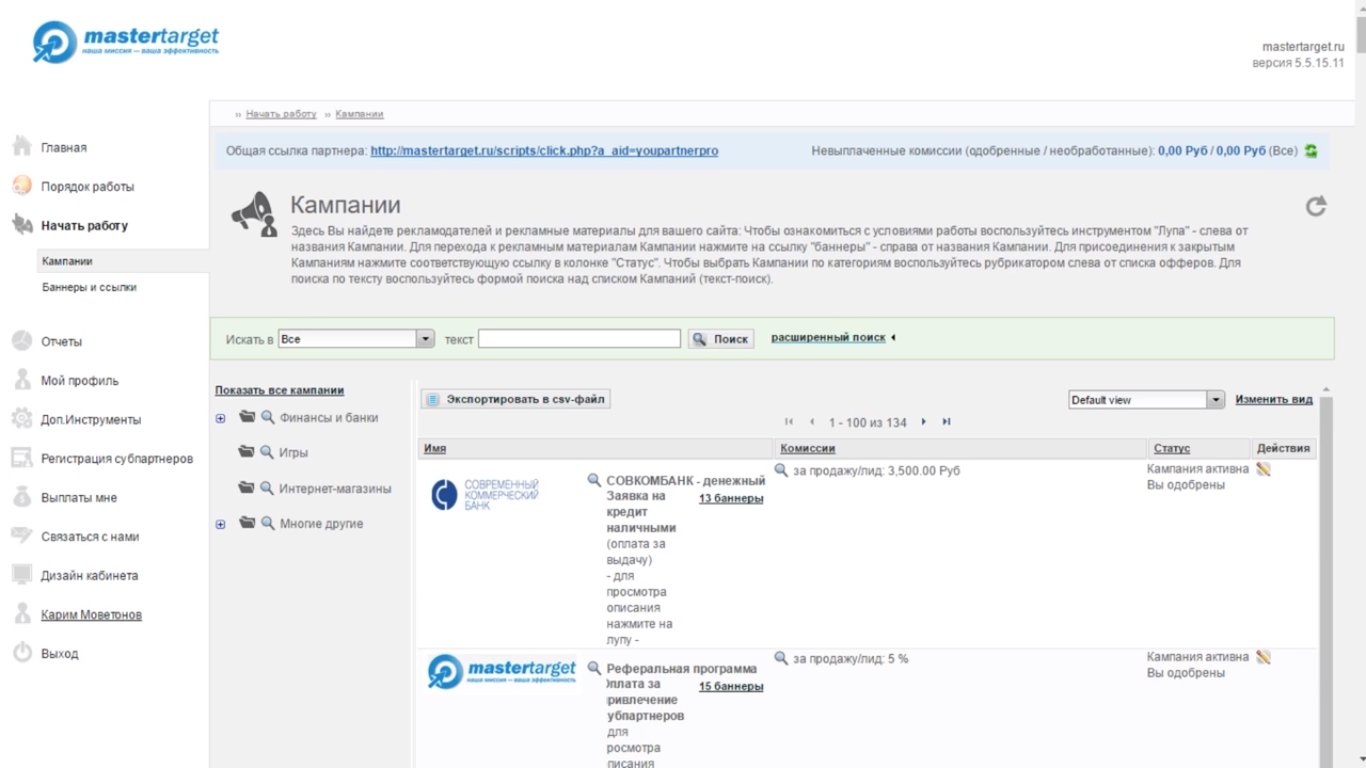This screenshot has width=1366, height=768.
Task: Click the sidebar icon beside Начать работу
Action: point(22,225)
